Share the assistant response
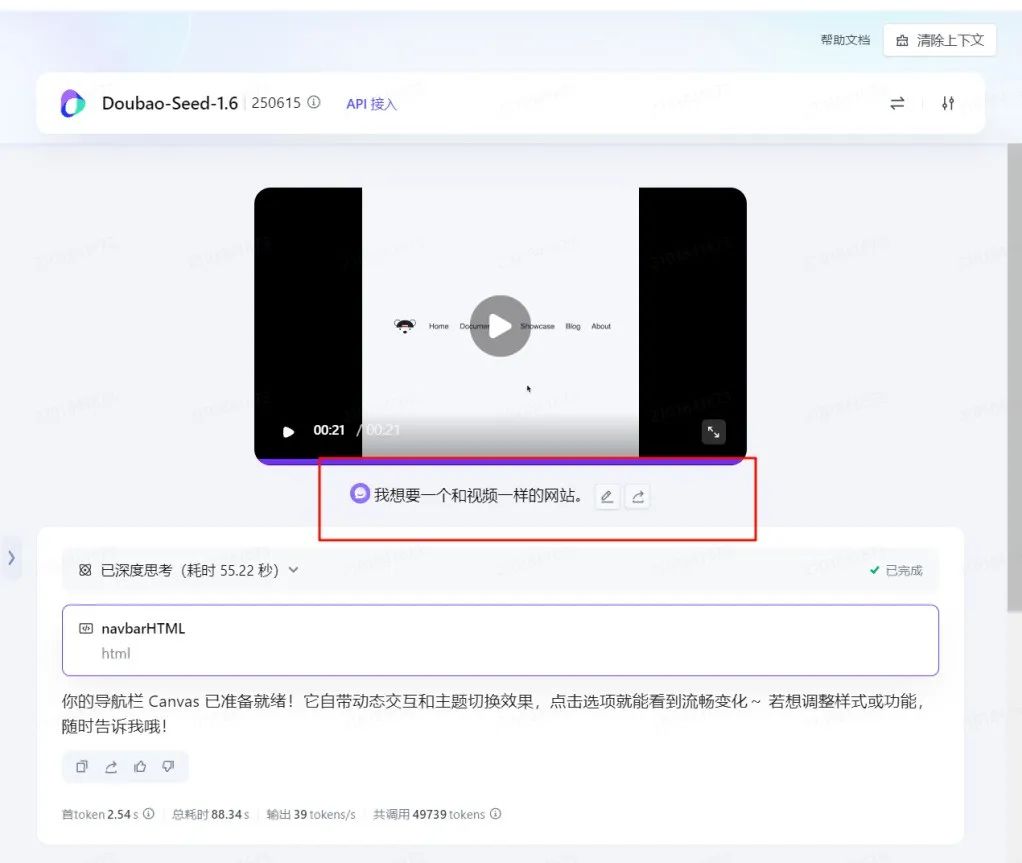This screenshot has height=863, width=1022. pos(111,767)
